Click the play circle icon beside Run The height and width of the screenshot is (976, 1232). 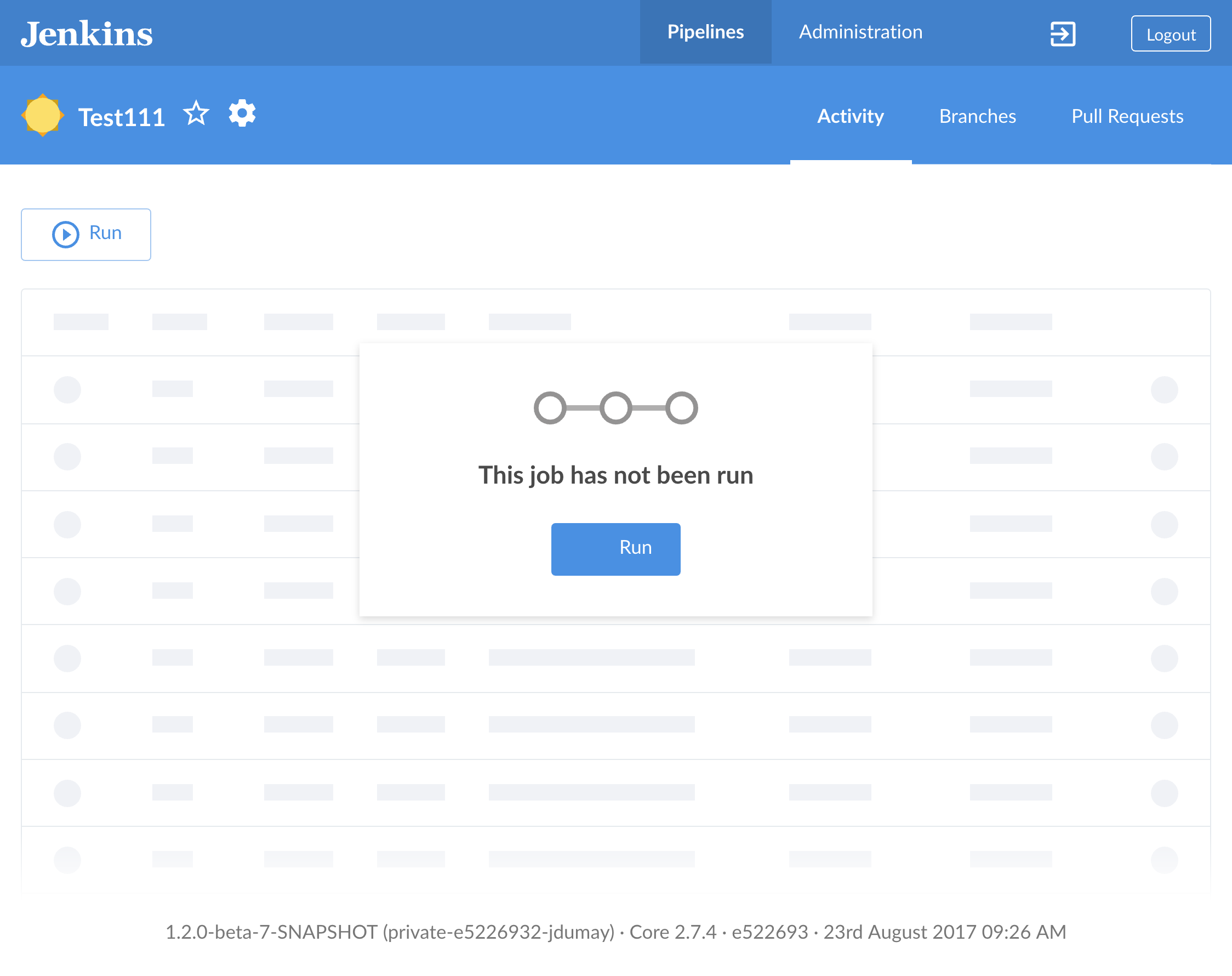66,234
